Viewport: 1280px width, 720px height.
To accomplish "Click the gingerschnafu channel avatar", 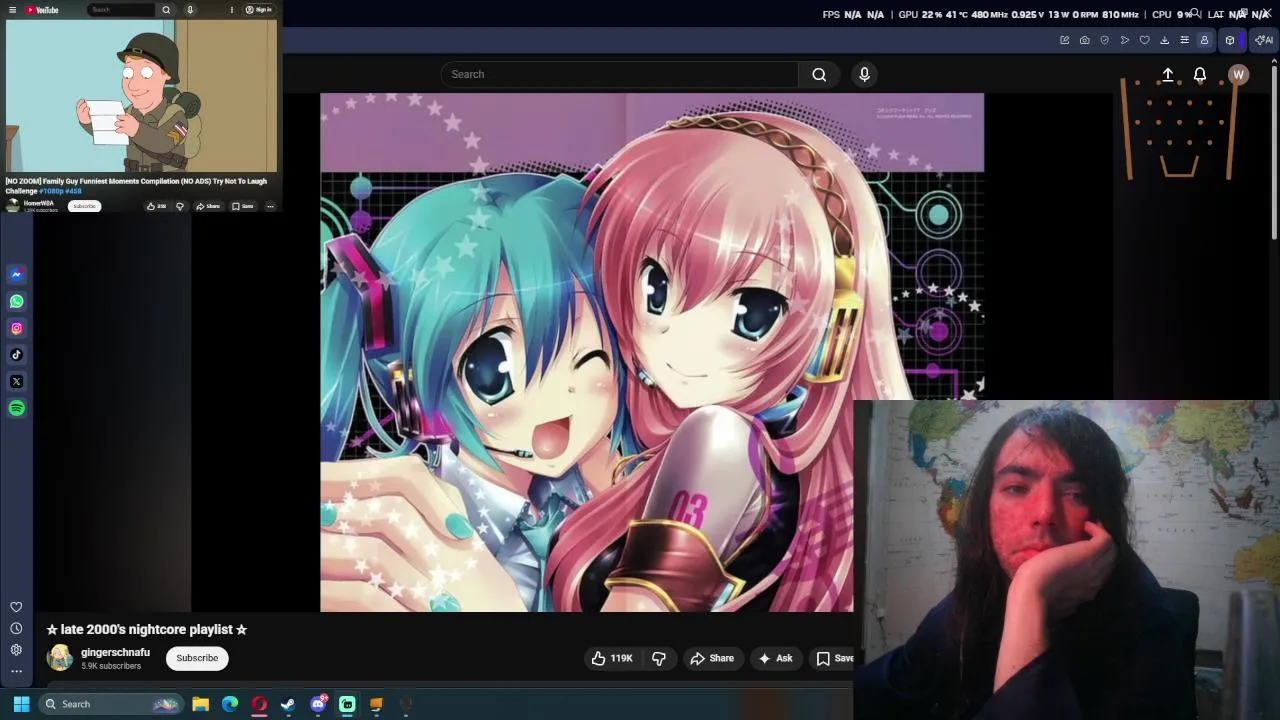I will click(x=60, y=657).
